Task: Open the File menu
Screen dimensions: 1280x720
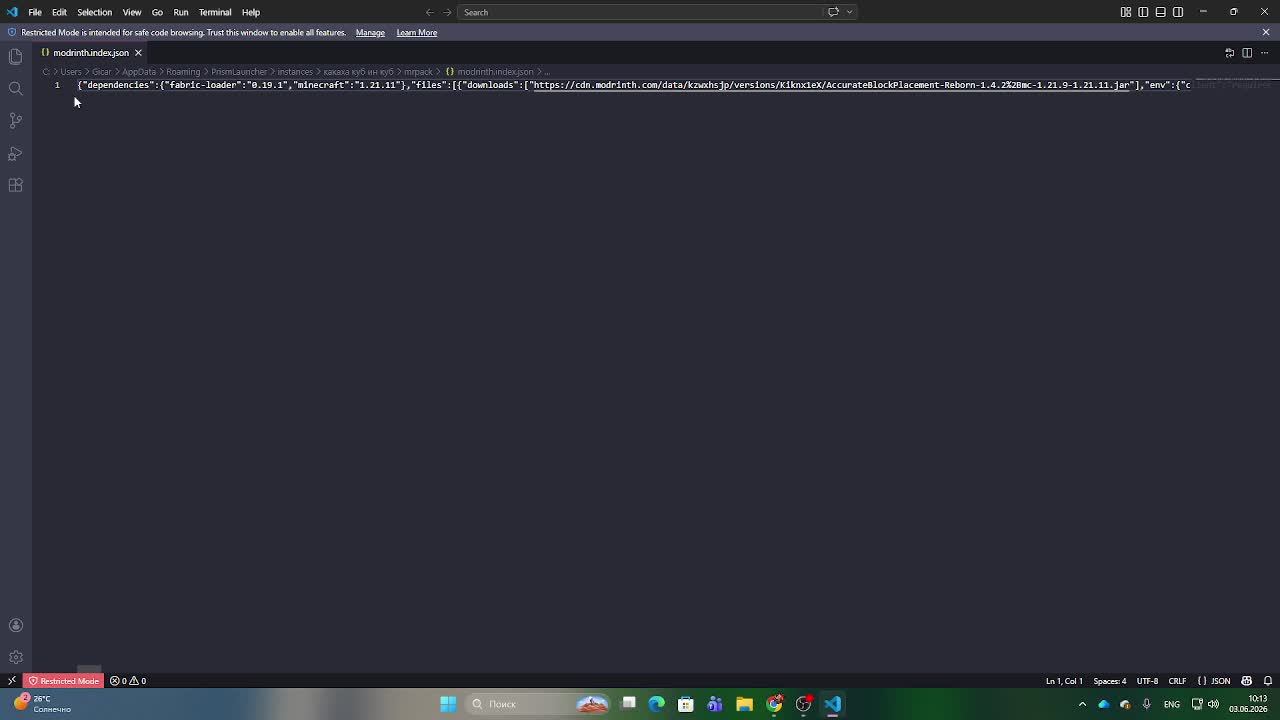Action: pyautogui.click(x=35, y=12)
